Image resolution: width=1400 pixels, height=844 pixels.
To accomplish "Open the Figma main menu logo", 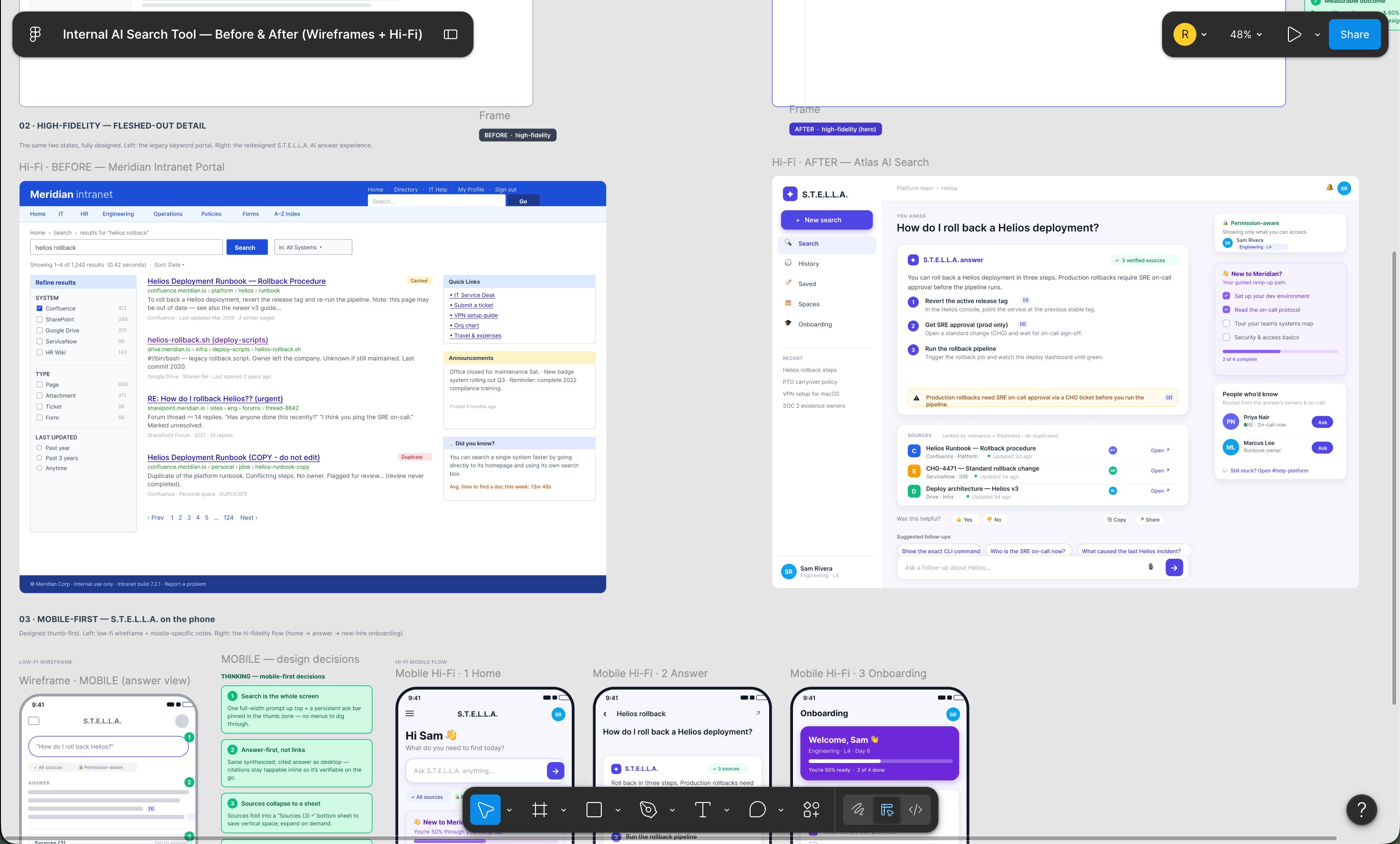I will coord(35,34).
